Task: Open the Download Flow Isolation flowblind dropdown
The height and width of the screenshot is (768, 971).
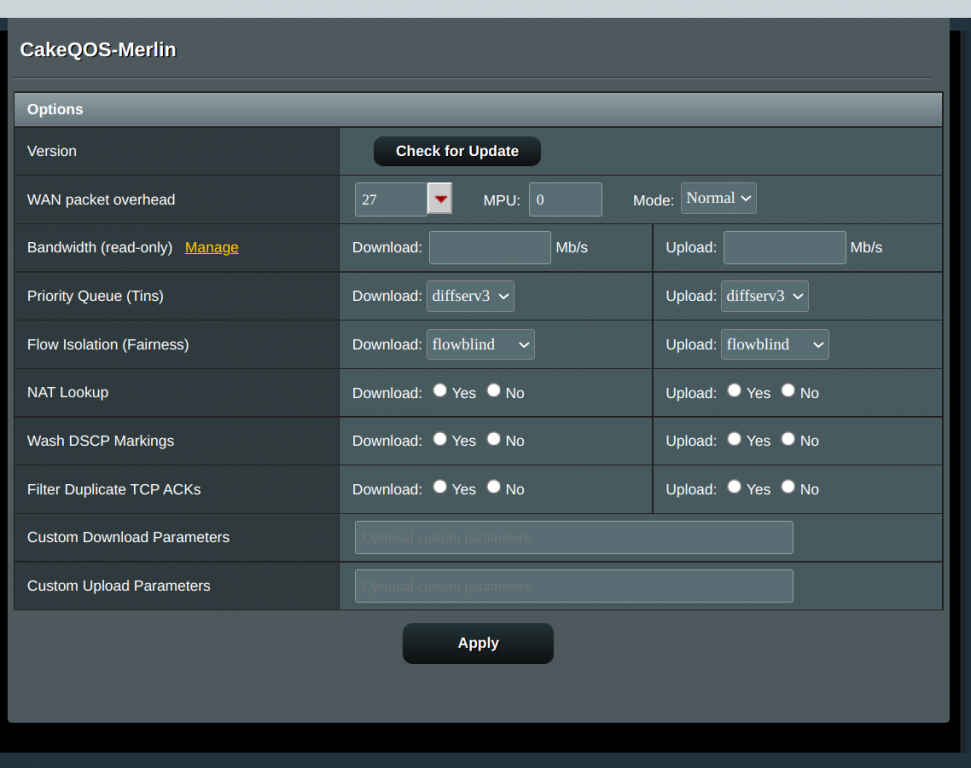Action: click(481, 344)
